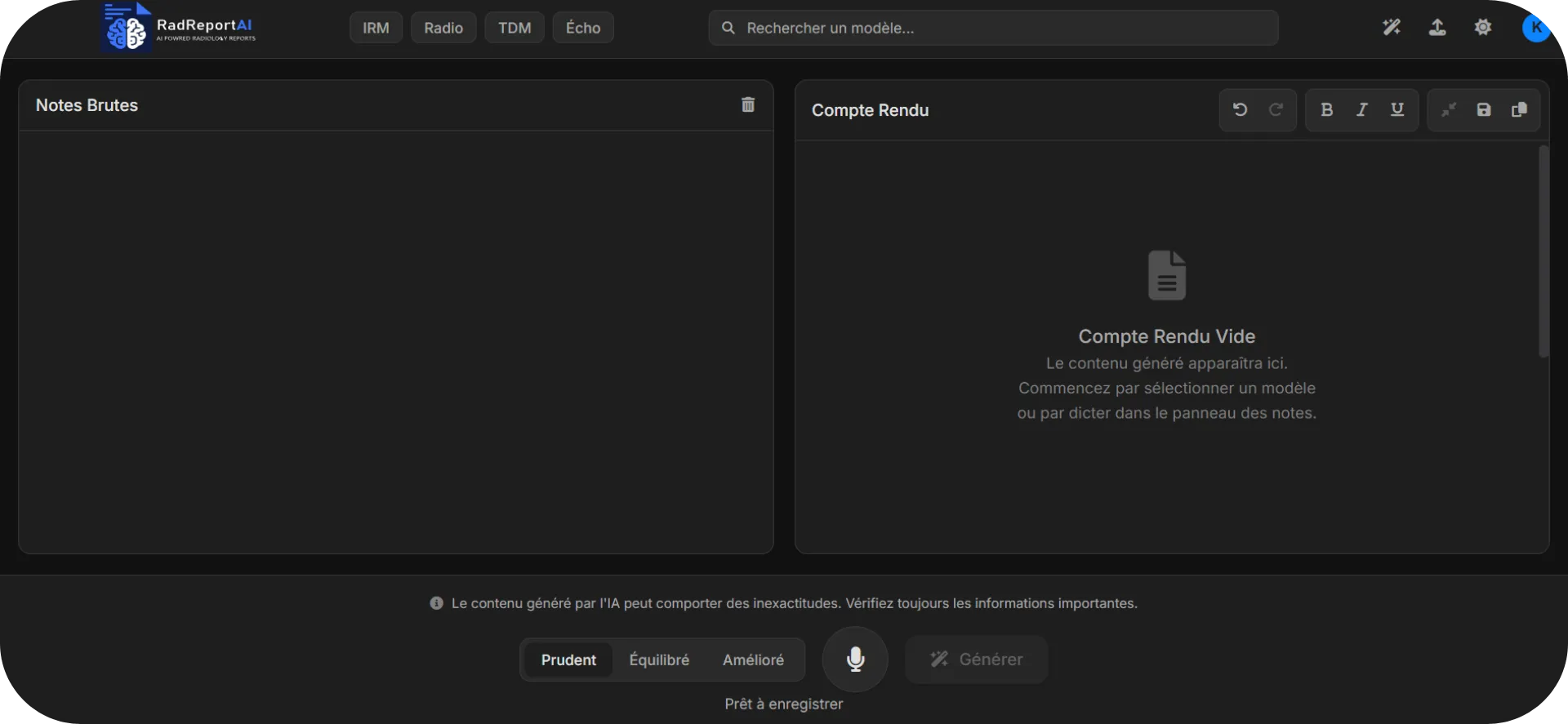Click the 'Compte Rendu Vide' heading

point(1167,336)
